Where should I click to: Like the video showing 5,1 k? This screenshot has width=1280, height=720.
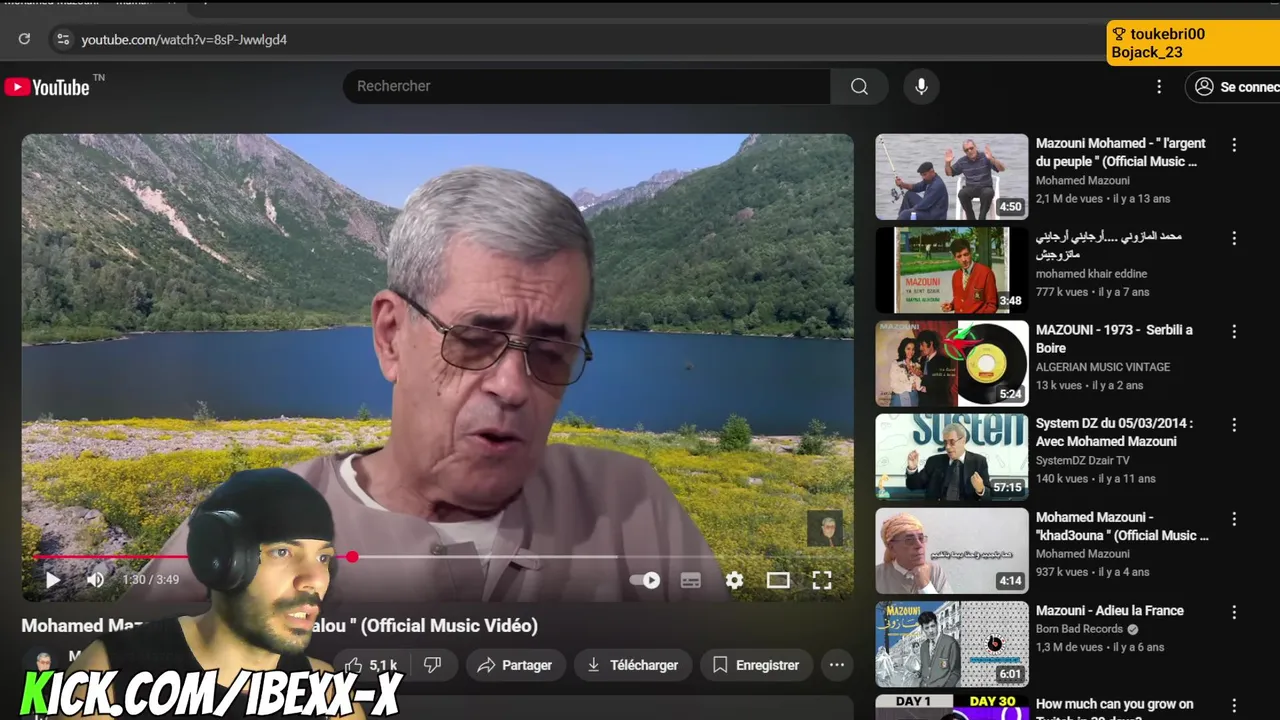[371, 665]
